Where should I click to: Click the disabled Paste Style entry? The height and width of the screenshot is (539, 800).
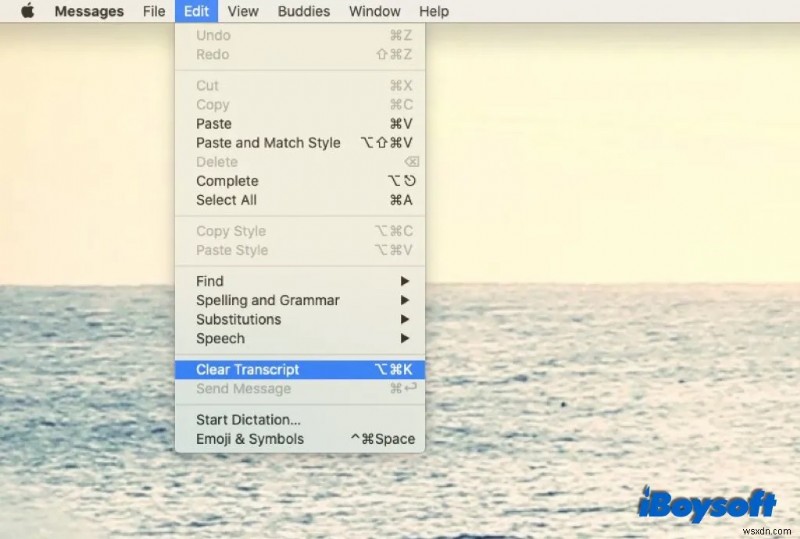[x=300, y=250]
